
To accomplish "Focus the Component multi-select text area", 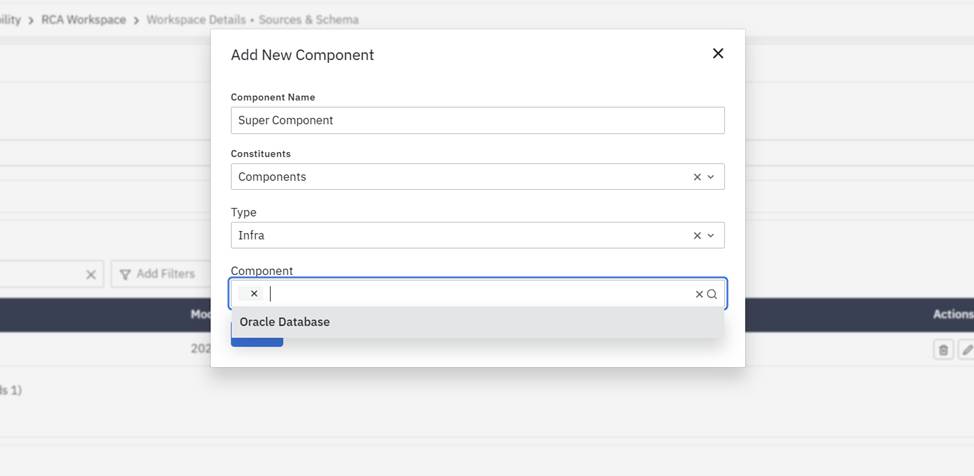I will tap(480, 294).
